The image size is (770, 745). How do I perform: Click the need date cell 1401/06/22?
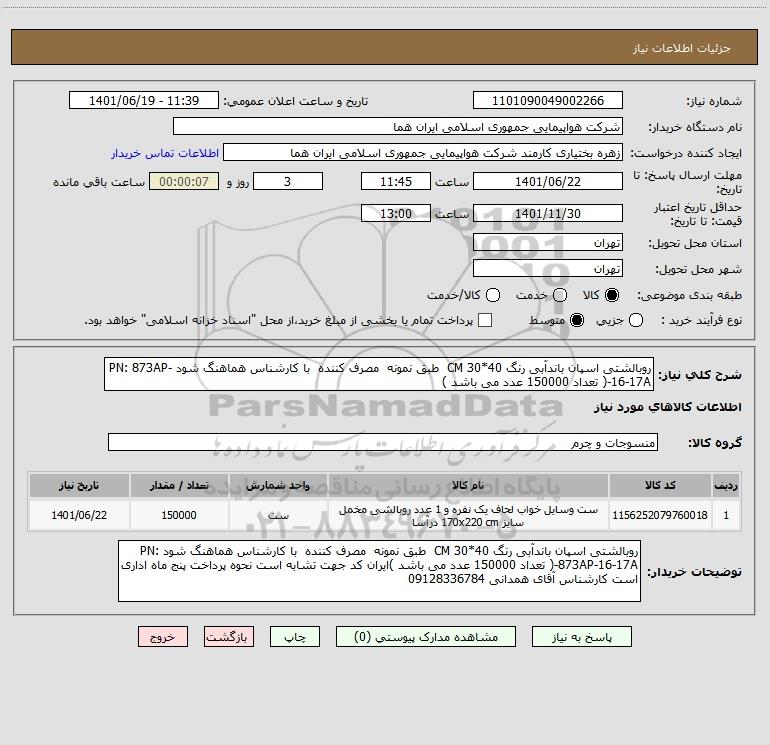pyautogui.click(x=79, y=515)
